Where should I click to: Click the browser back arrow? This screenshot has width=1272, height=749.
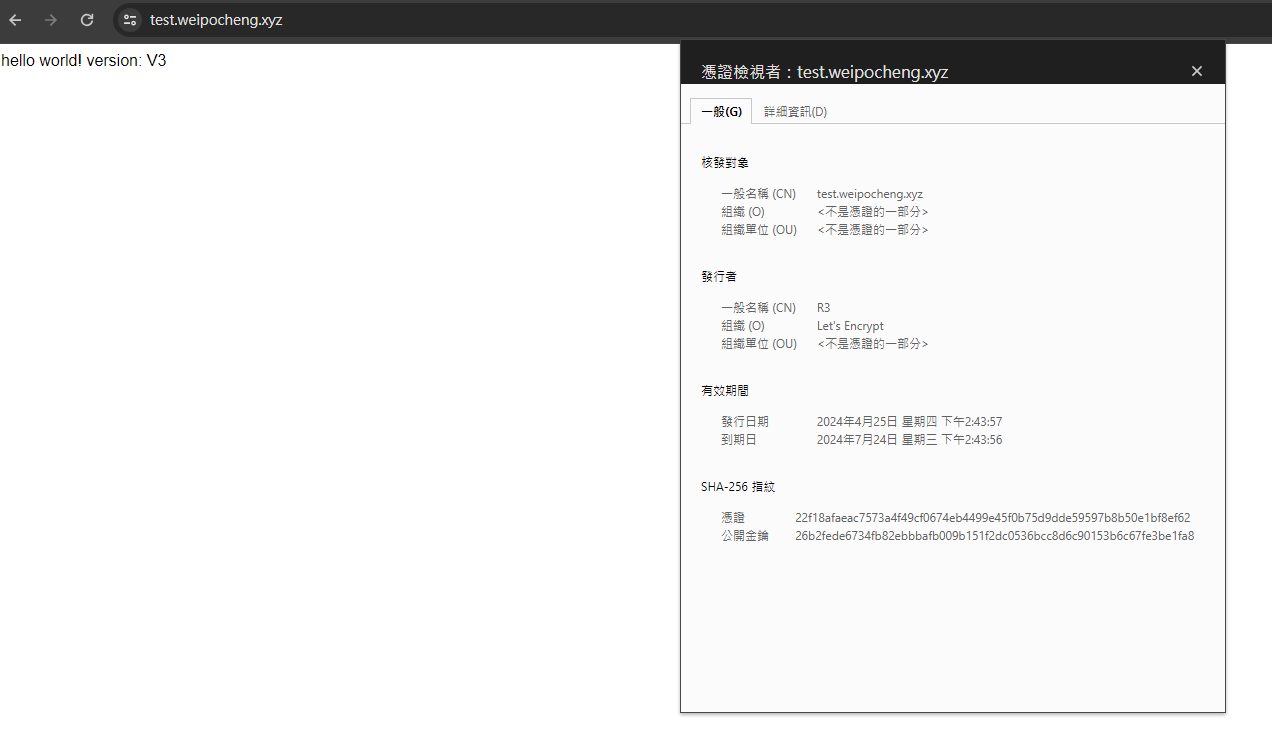(16, 20)
